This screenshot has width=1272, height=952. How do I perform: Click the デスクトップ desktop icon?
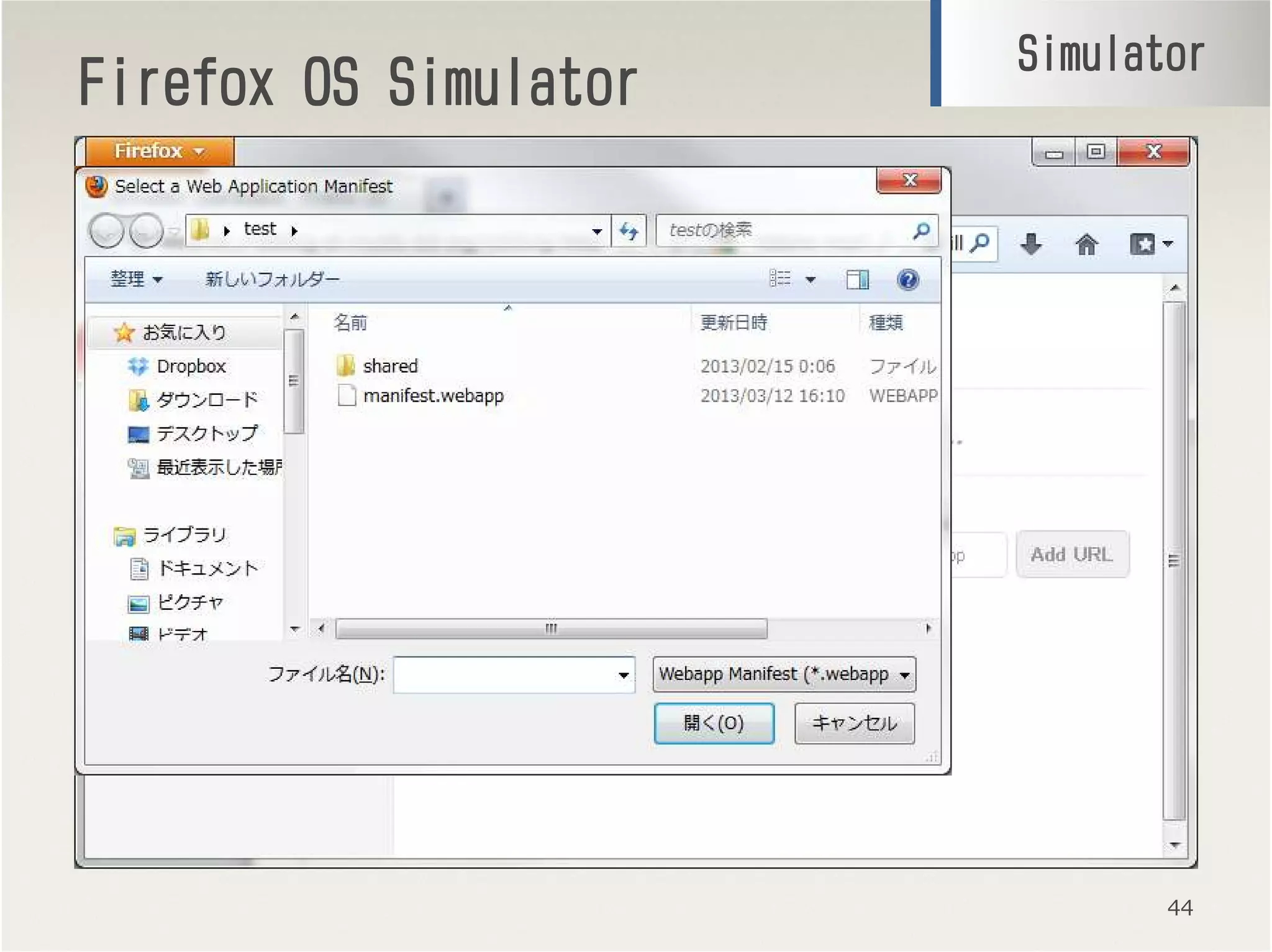(138, 434)
